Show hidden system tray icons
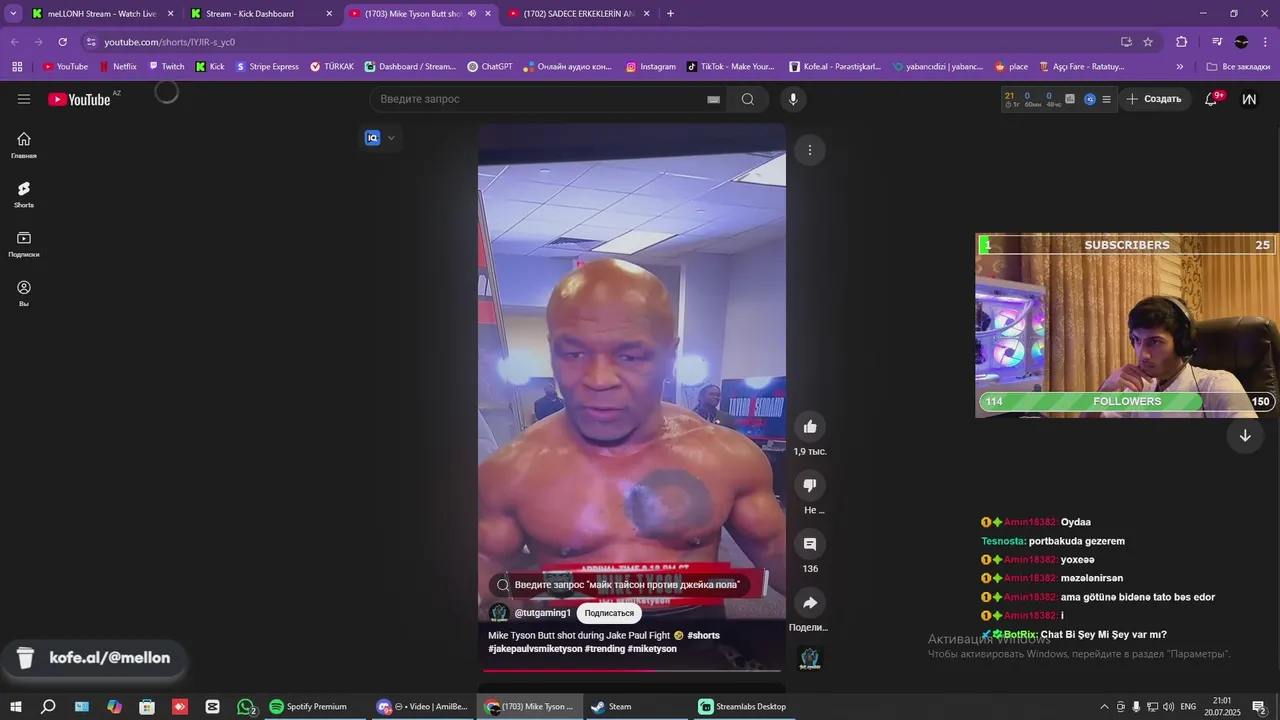 pyautogui.click(x=1104, y=707)
